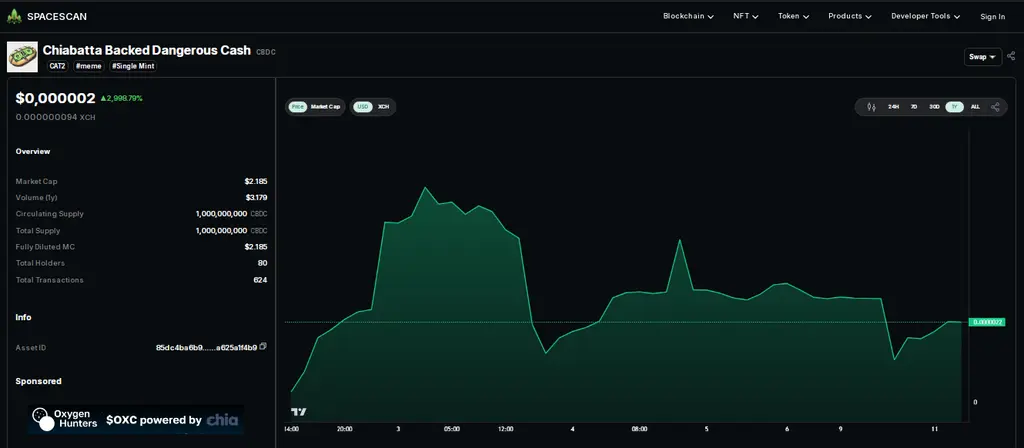Click the Circulating Supply value

point(231,214)
